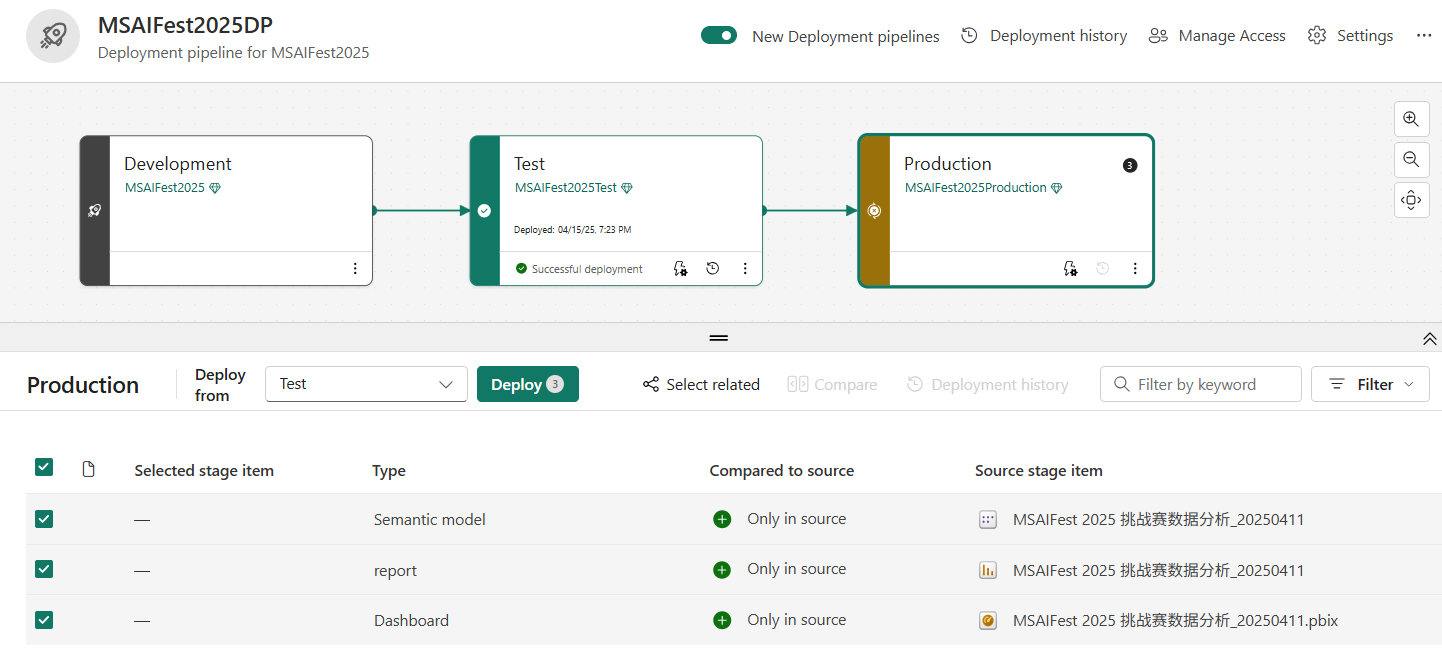Image resolution: width=1442 pixels, height=654 pixels.
Task: Sort by Compared to source column
Action: click(x=782, y=470)
